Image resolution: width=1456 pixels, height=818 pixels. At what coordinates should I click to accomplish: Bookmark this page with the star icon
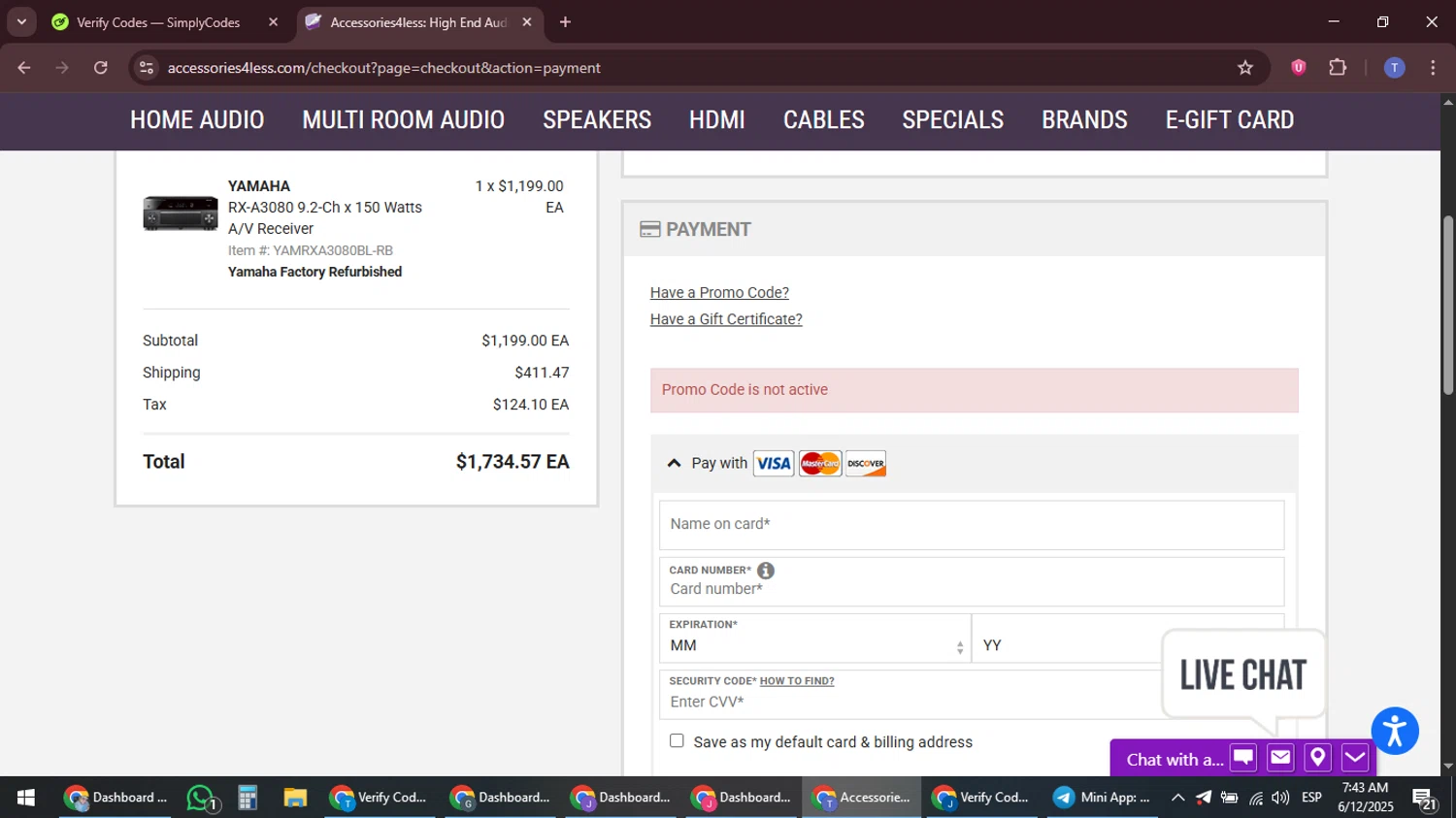point(1245,68)
